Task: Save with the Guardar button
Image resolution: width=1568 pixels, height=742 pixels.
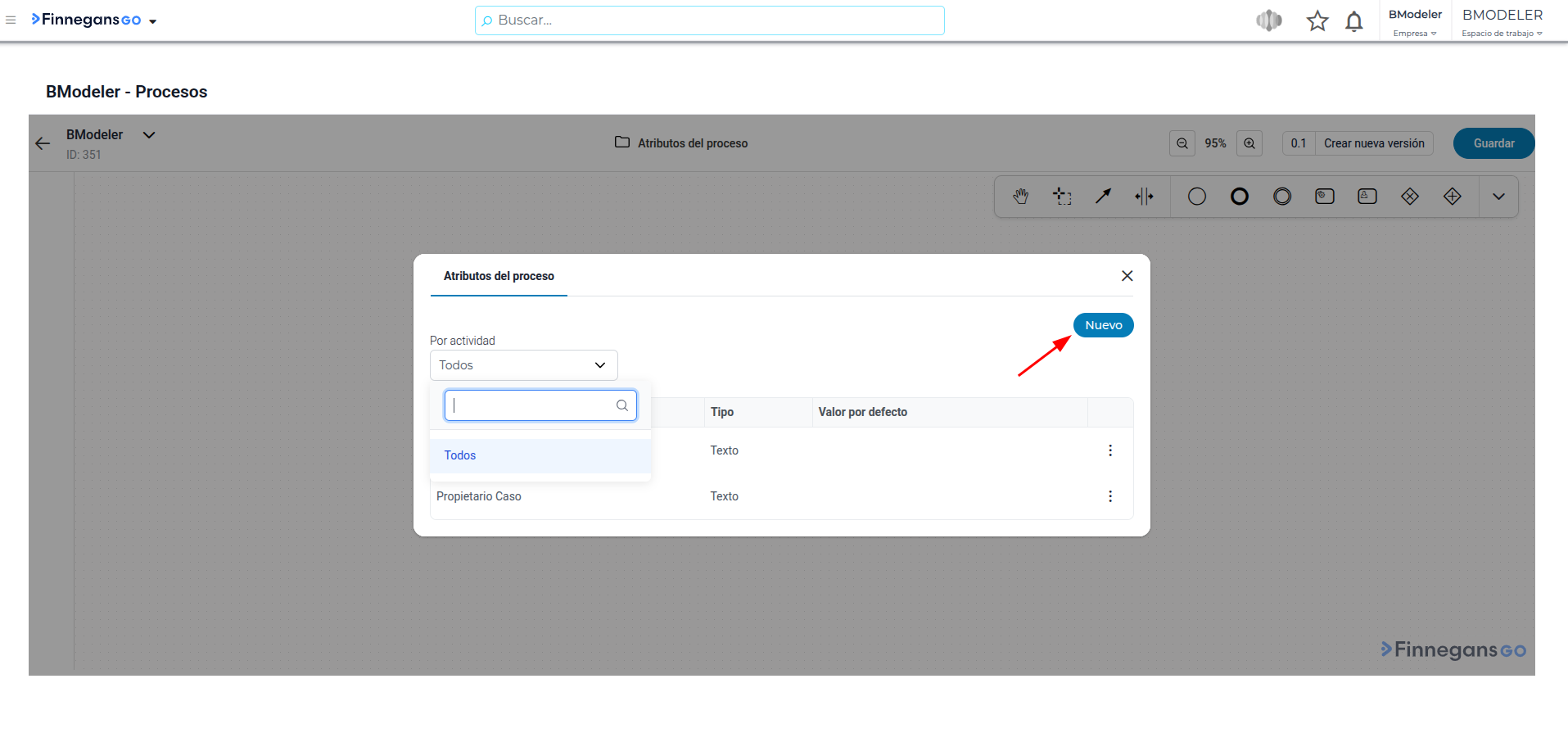Action: click(x=1493, y=143)
